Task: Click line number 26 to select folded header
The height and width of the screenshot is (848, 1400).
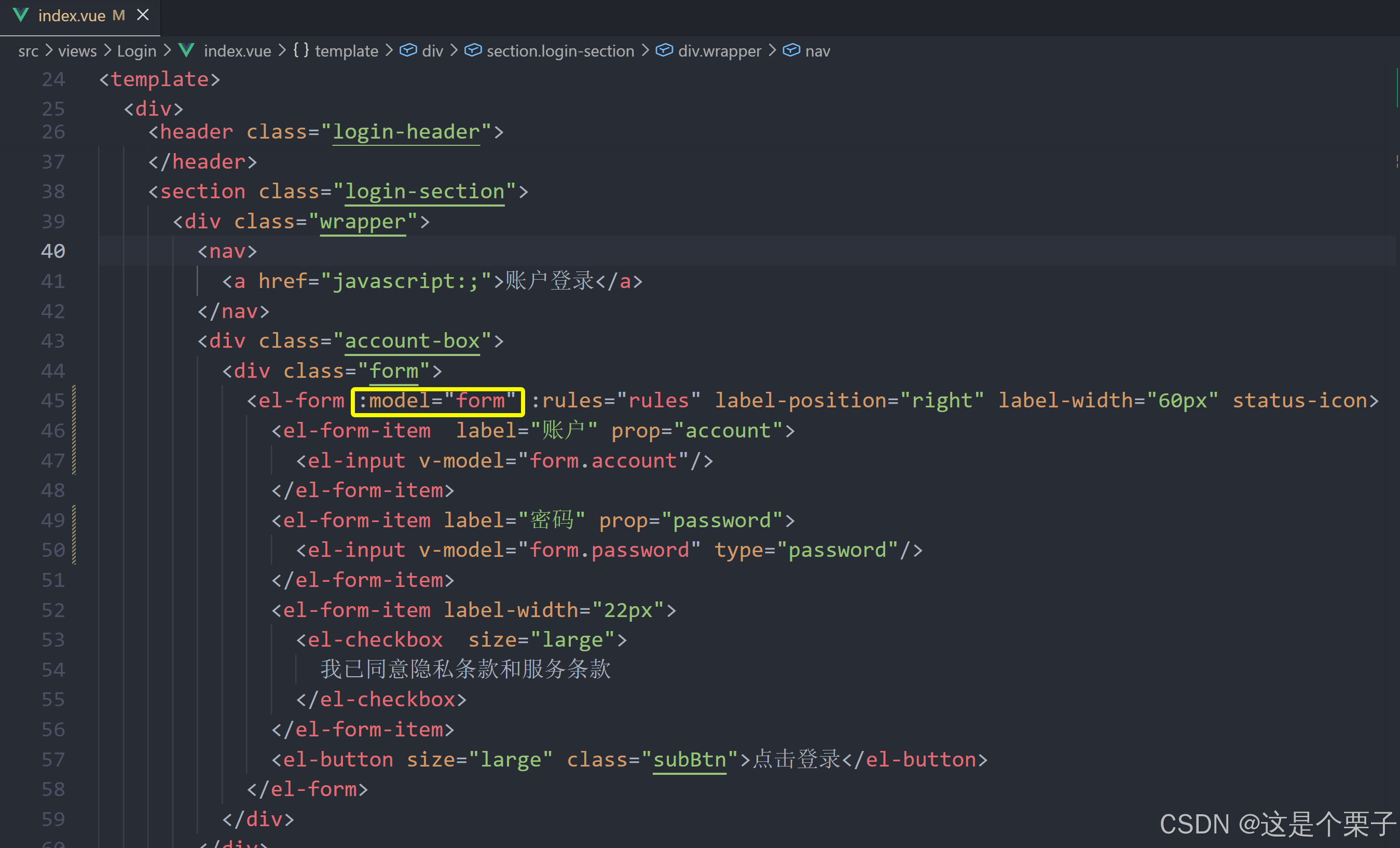Action: click(53, 132)
